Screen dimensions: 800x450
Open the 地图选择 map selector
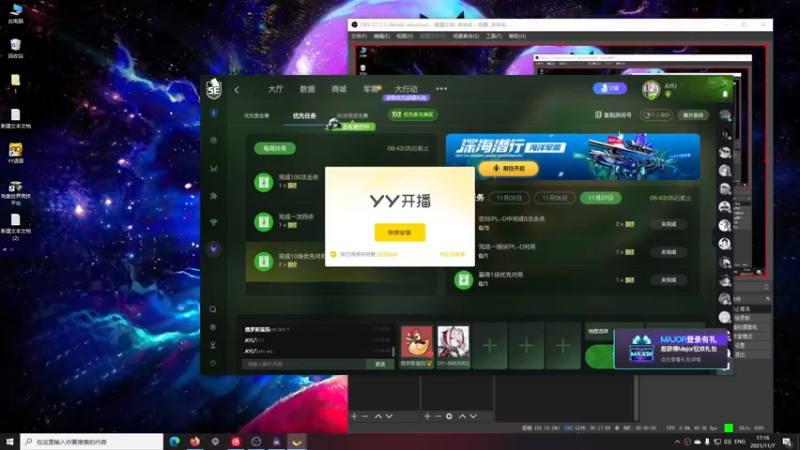click(x=600, y=332)
